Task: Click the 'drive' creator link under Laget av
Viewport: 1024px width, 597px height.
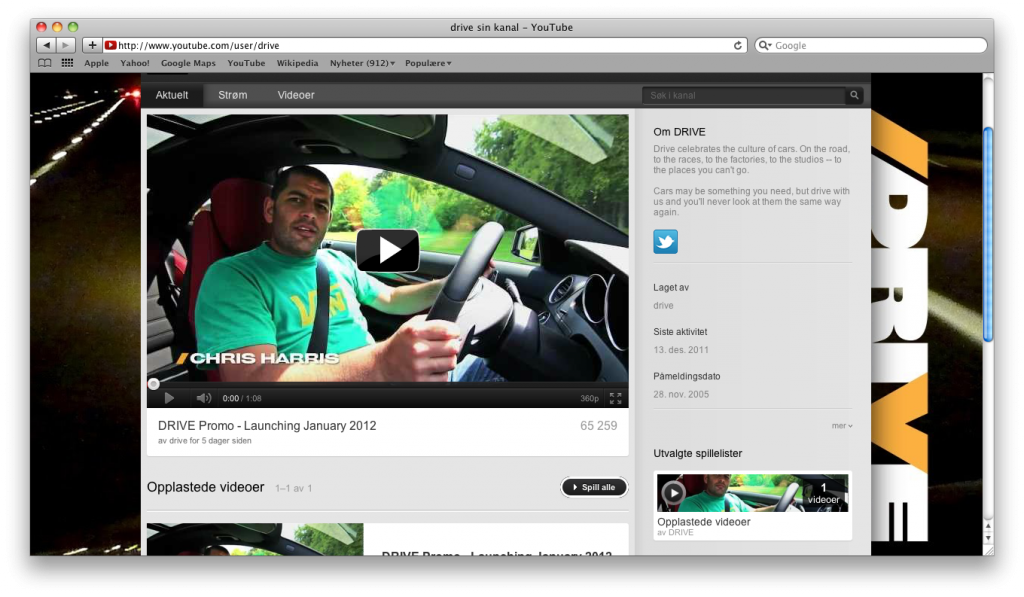Action: coord(663,306)
